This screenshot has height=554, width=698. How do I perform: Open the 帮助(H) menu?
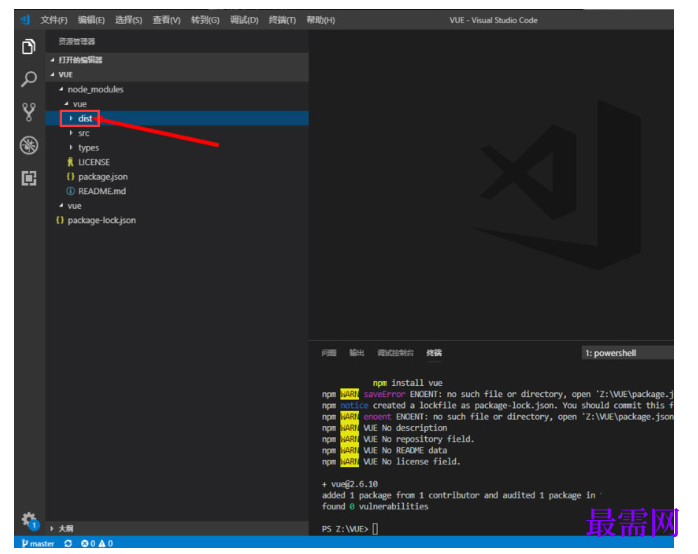(321, 20)
